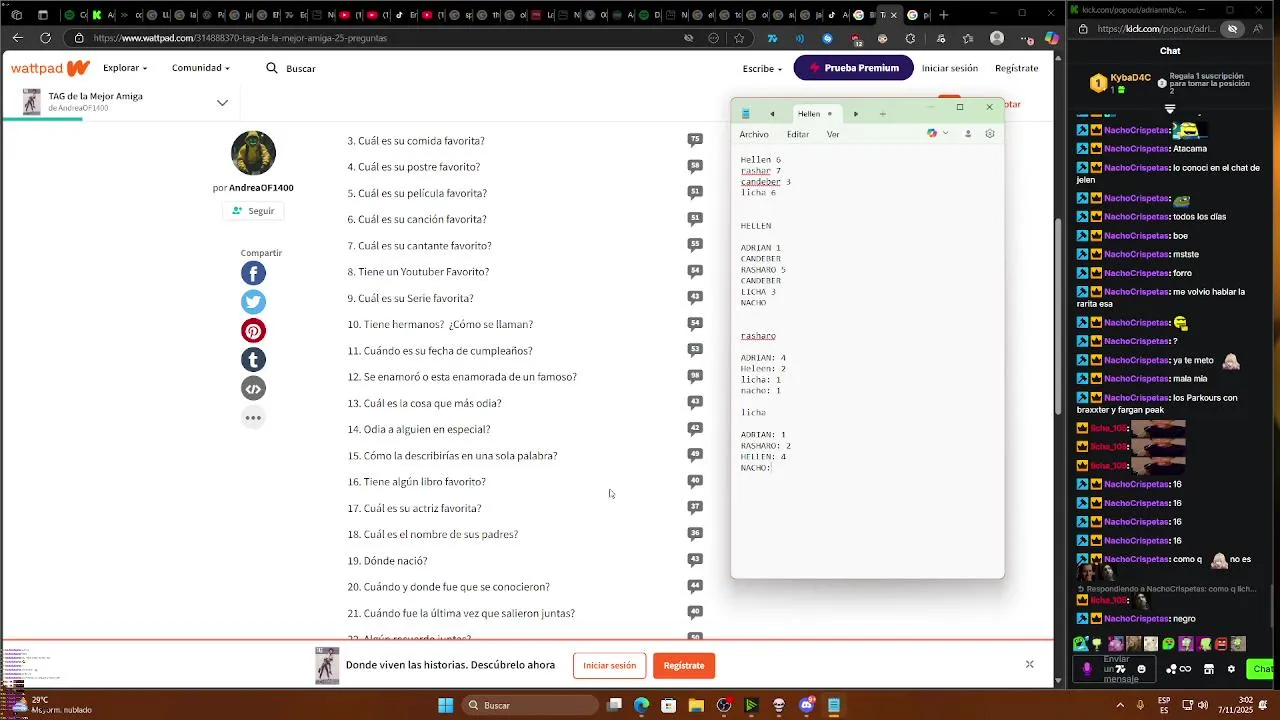Open the Kick chat shop icon
The image size is (1280, 720).
pos(1209,669)
